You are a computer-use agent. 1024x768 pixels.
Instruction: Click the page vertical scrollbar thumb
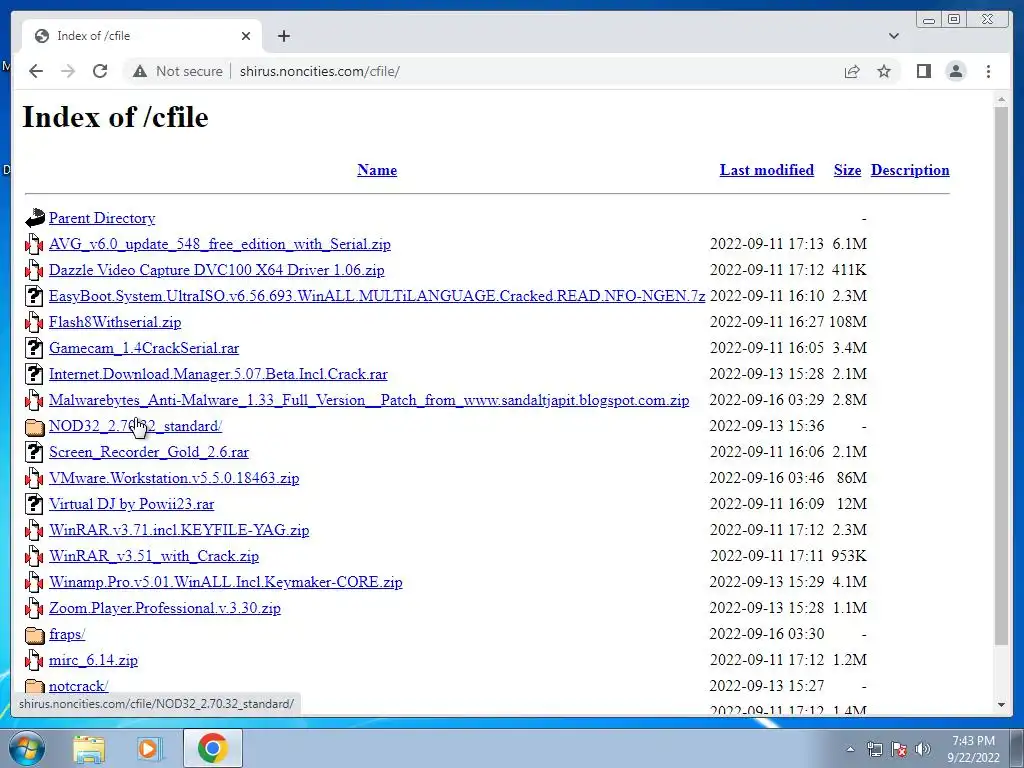click(1001, 376)
